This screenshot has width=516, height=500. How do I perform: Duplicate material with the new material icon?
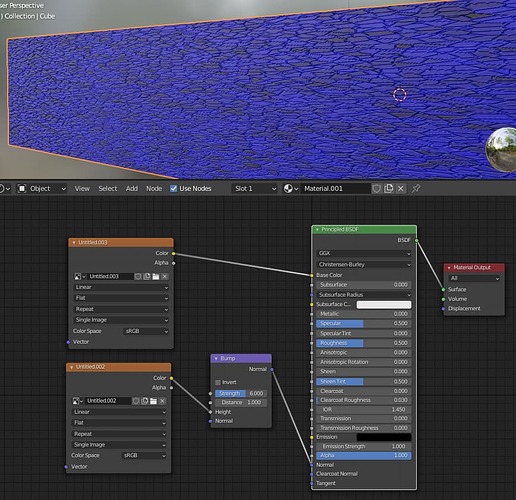coord(389,189)
